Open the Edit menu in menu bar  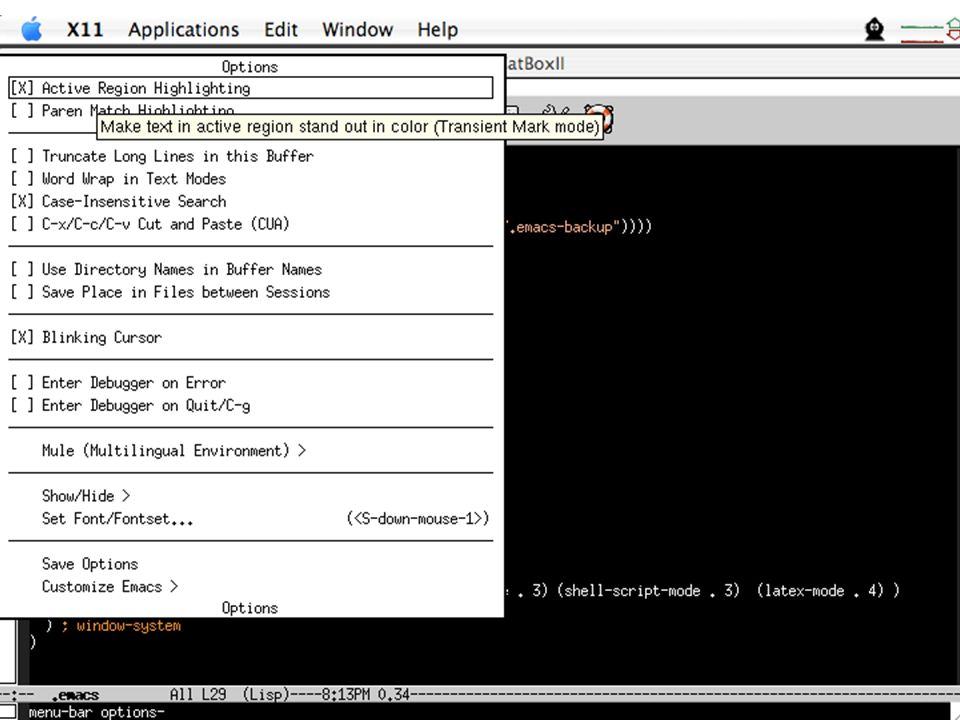point(281,29)
